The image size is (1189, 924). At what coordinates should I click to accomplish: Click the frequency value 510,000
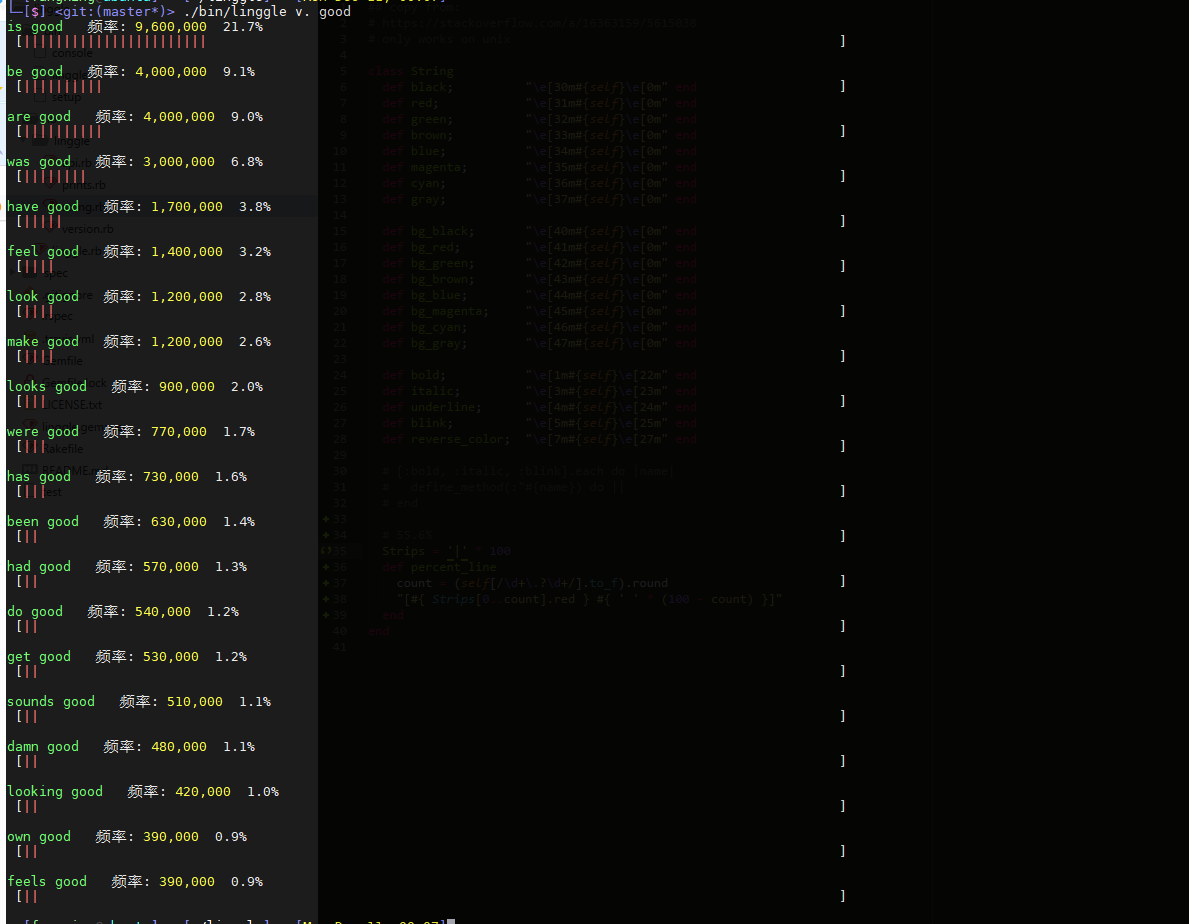pyautogui.click(x=195, y=702)
